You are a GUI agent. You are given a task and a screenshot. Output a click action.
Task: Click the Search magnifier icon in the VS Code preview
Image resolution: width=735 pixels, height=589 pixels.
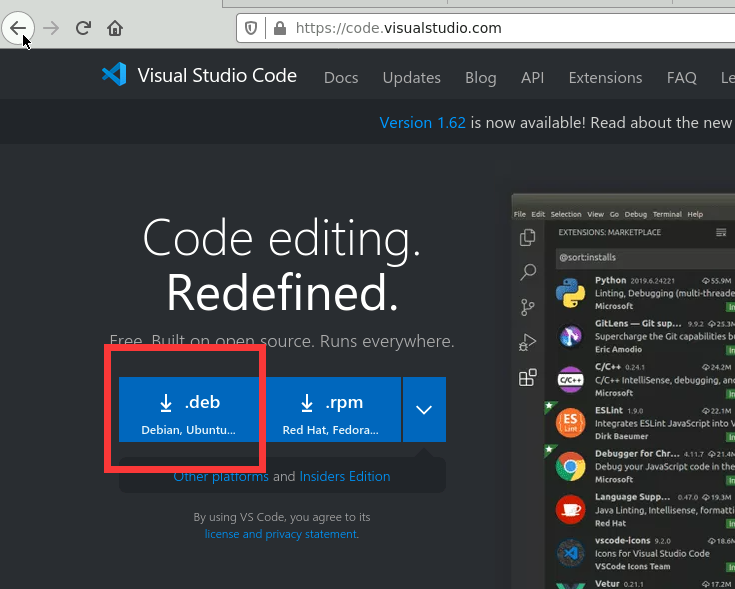pyautogui.click(x=528, y=272)
